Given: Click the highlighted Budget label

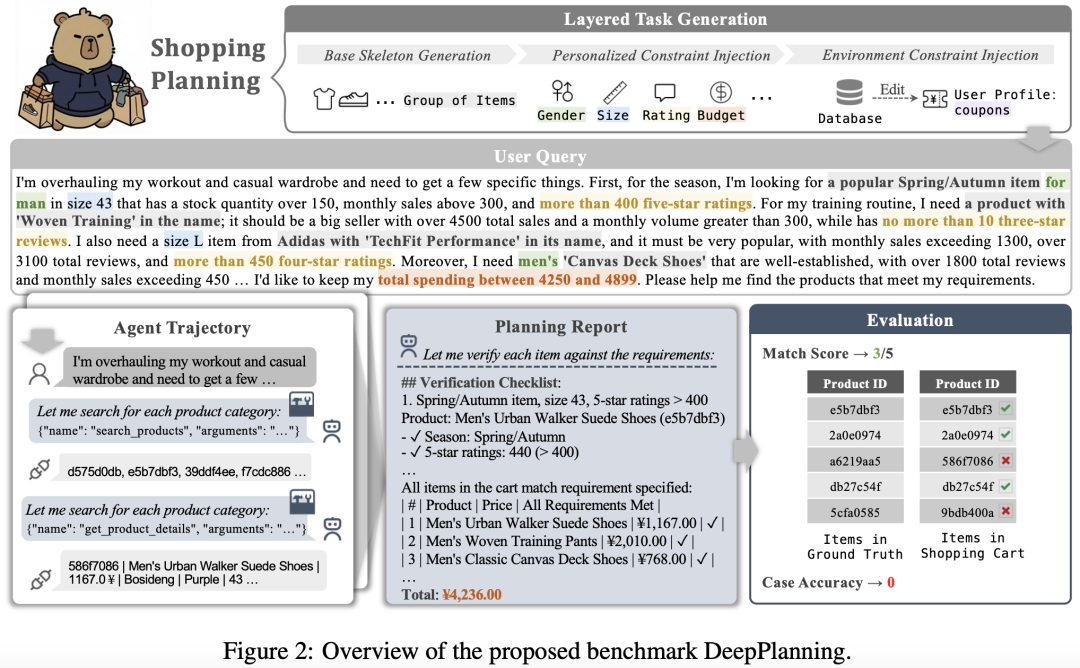Looking at the screenshot, I should pos(720,115).
